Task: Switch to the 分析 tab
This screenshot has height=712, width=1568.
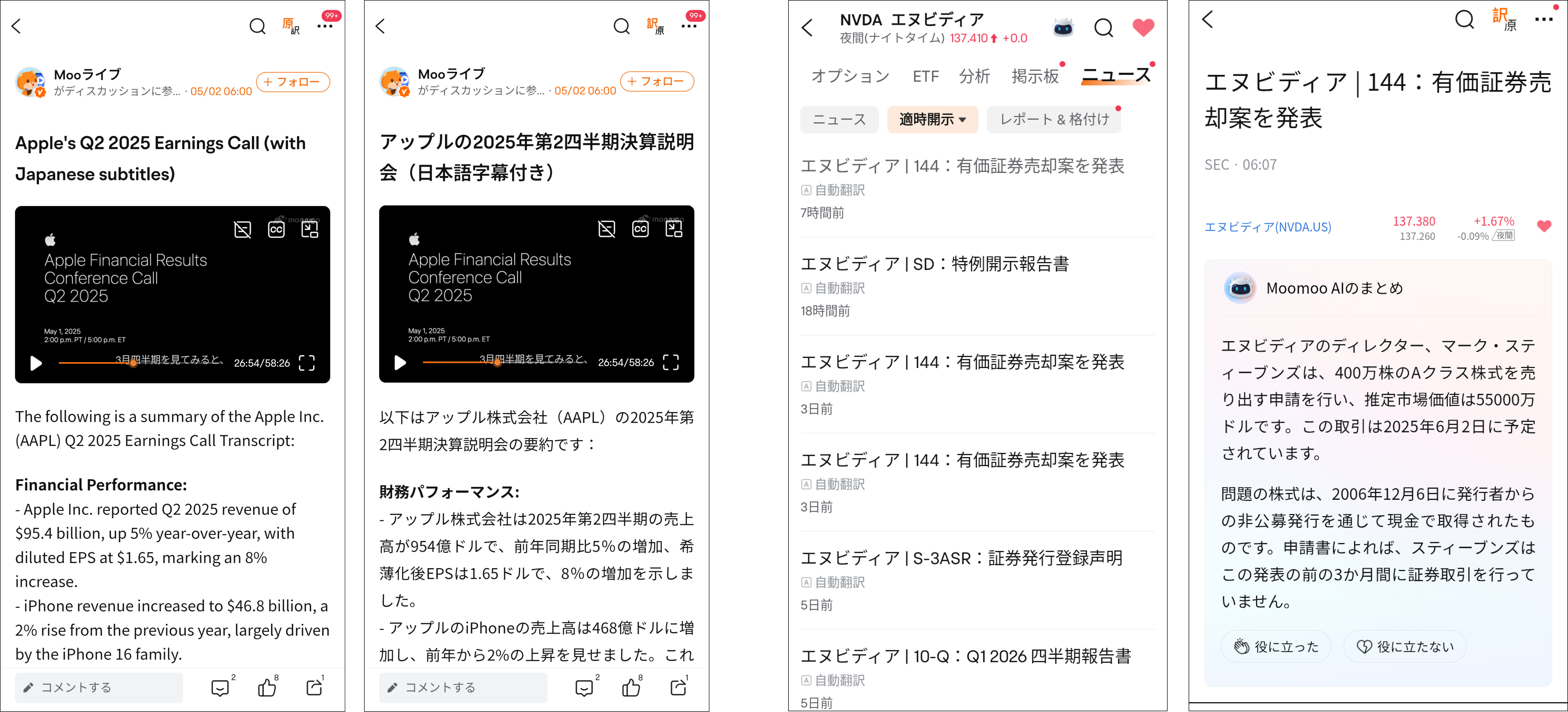Action: pos(974,76)
